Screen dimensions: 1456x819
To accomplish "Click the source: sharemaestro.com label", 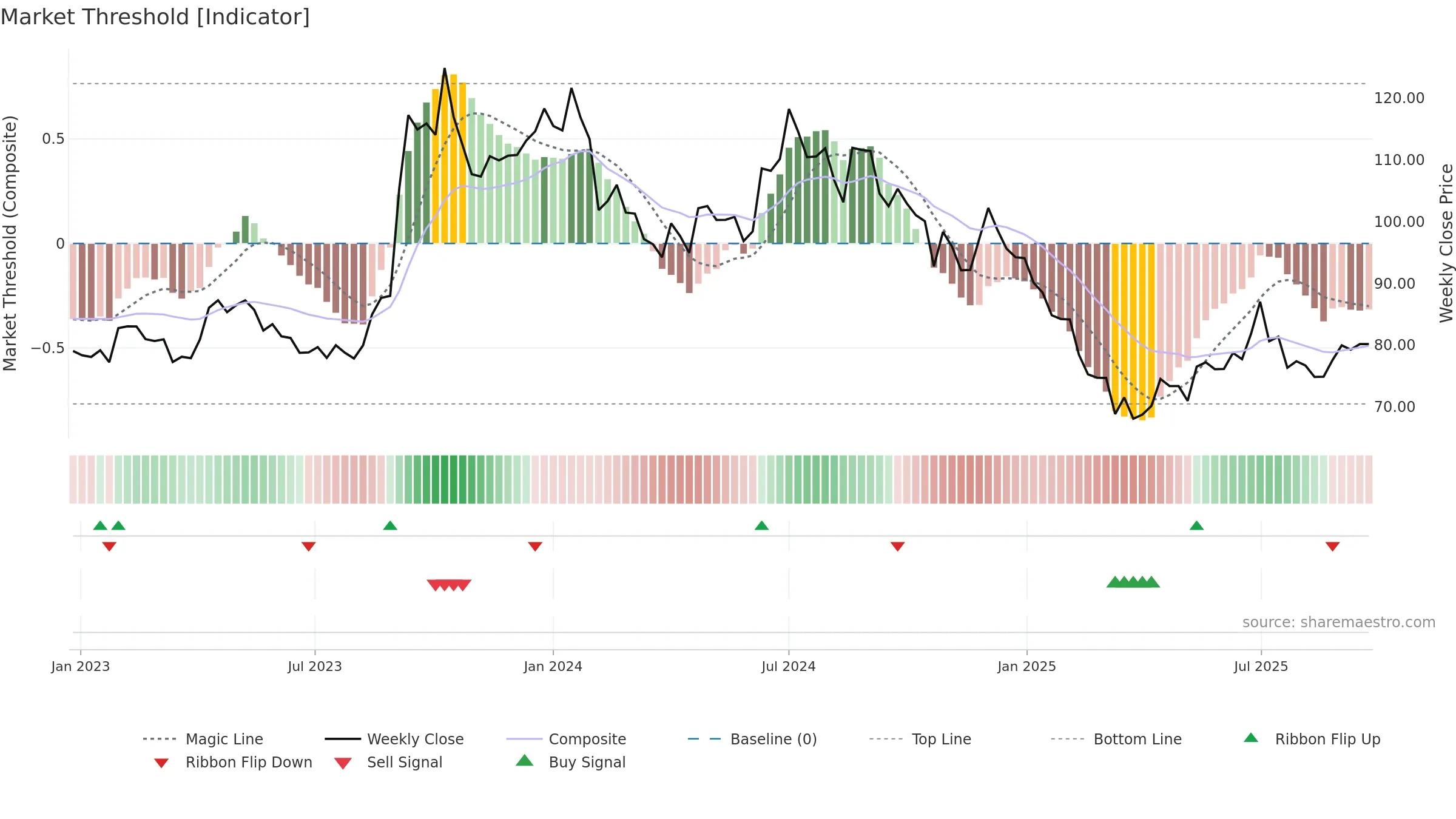I will [1339, 622].
